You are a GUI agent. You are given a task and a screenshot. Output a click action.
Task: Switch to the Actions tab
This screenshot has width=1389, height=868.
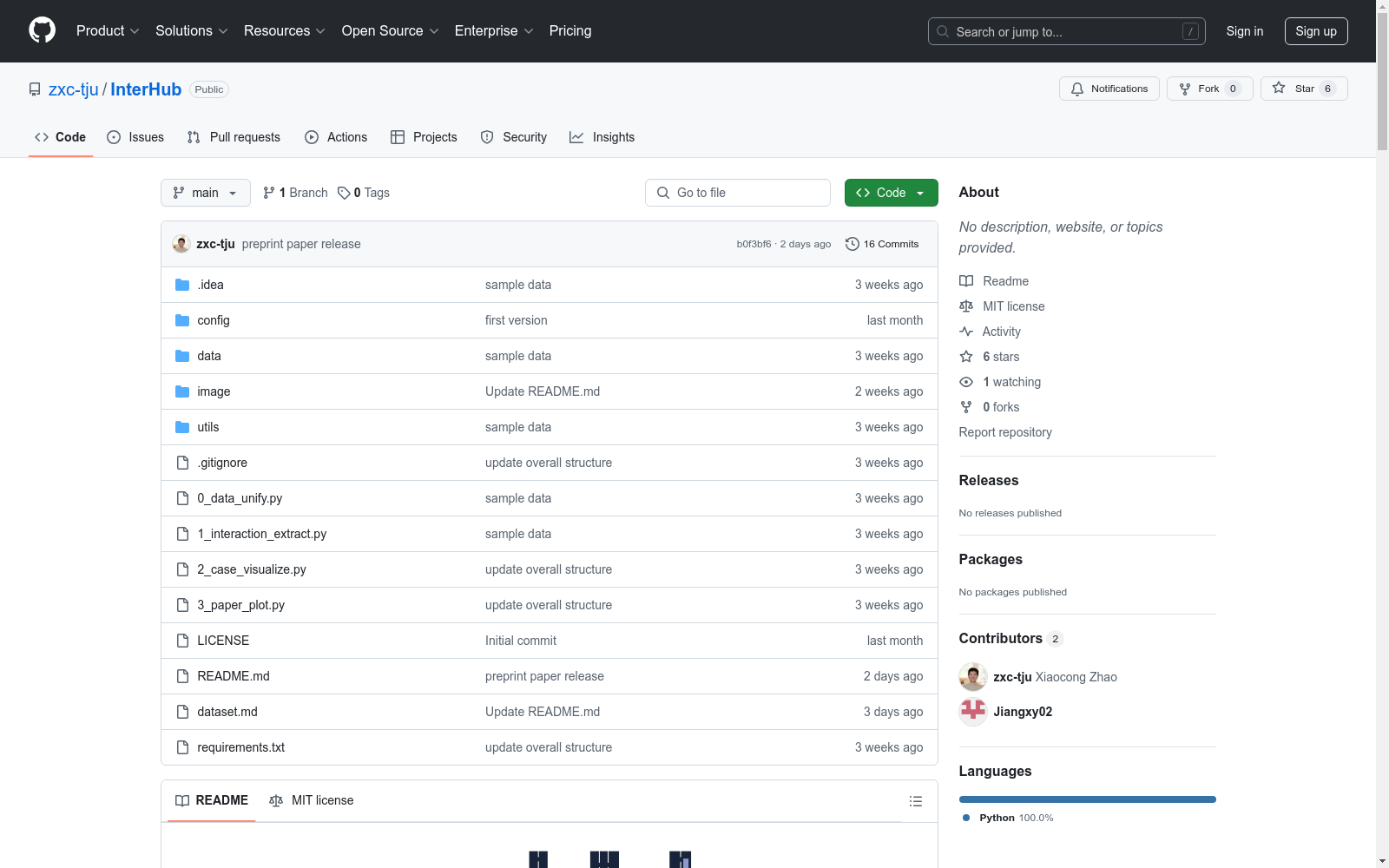point(336,137)
